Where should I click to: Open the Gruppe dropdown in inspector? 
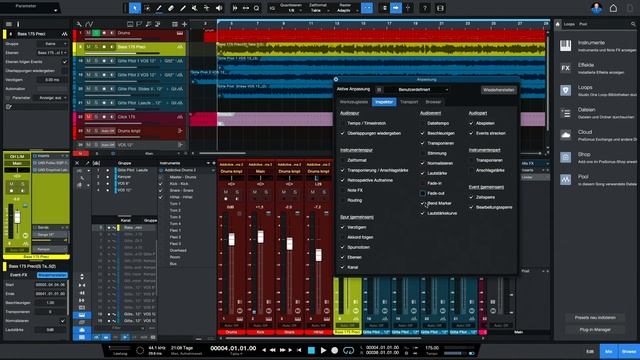click(52, 44)
